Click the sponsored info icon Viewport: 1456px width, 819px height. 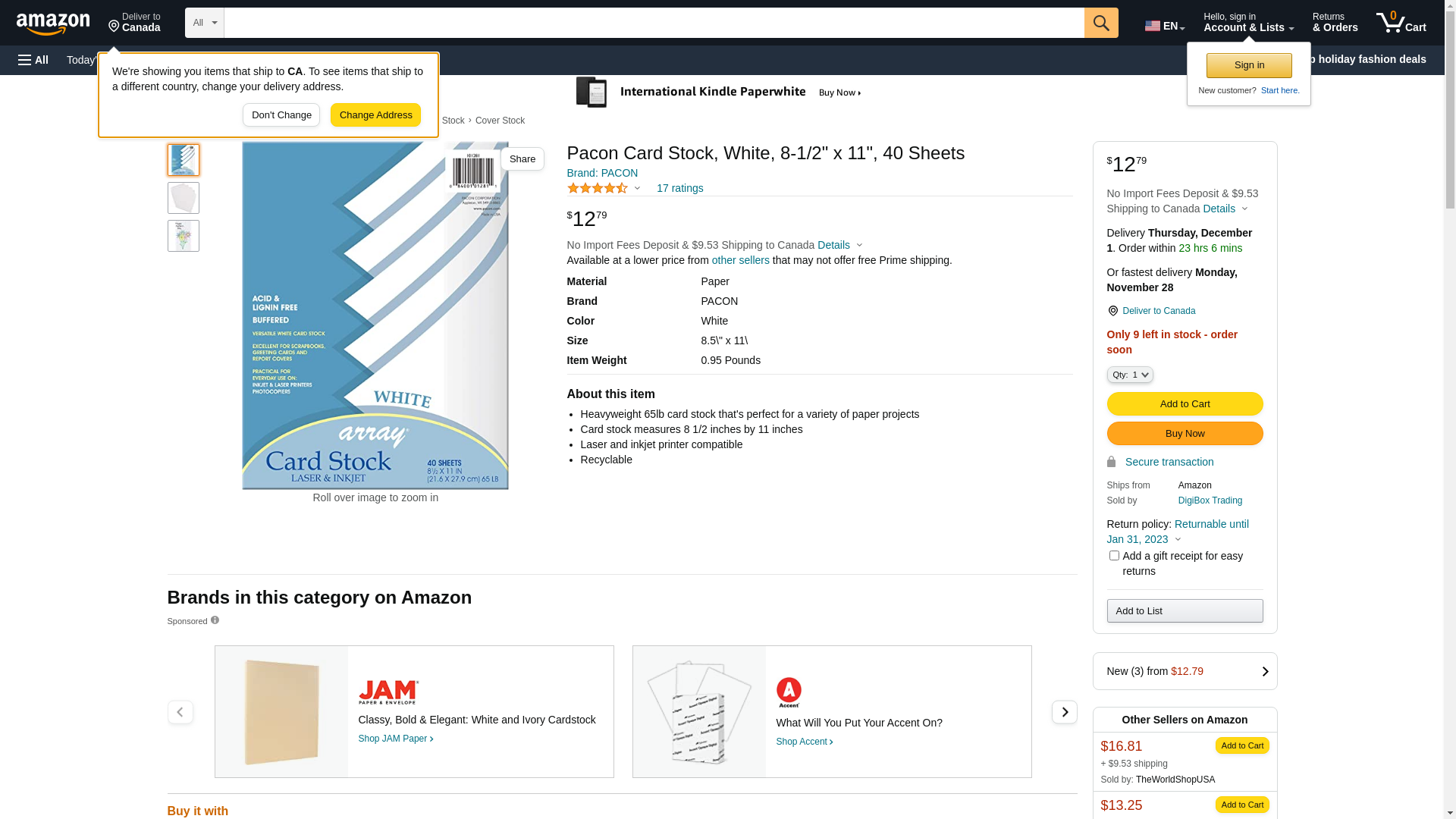215,620
